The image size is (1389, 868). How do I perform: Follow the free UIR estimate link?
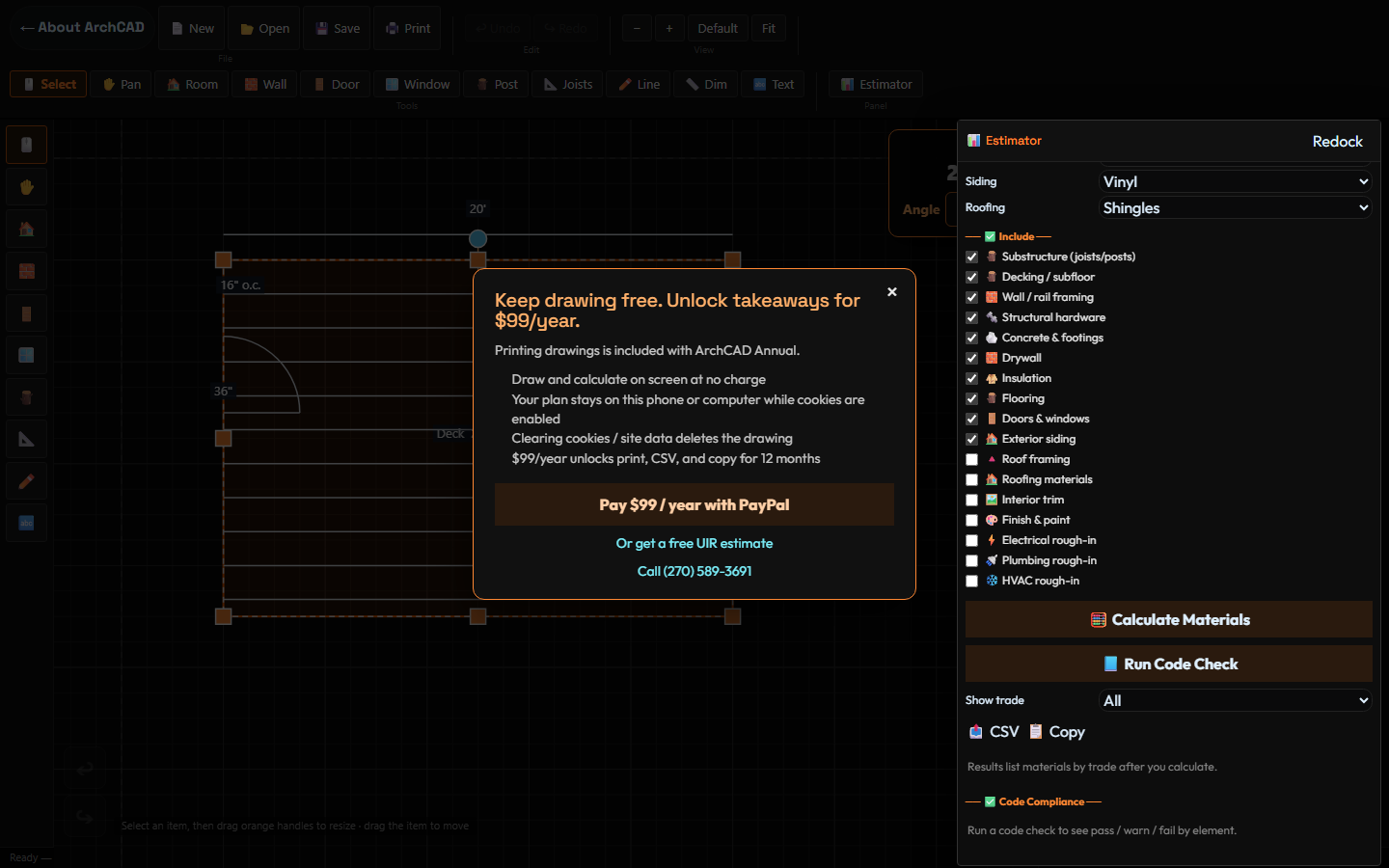pyautogui.click(x=694, y=543)
